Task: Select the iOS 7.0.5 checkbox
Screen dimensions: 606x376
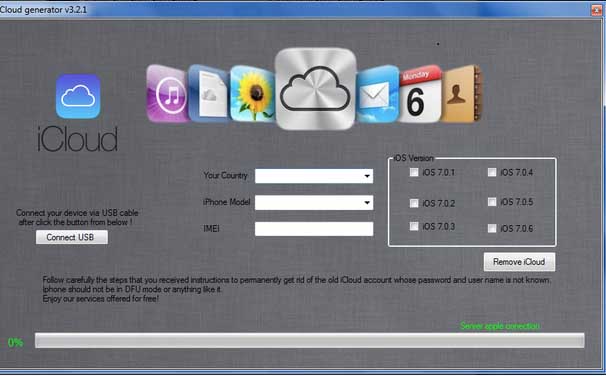Action: coord(492,202)
